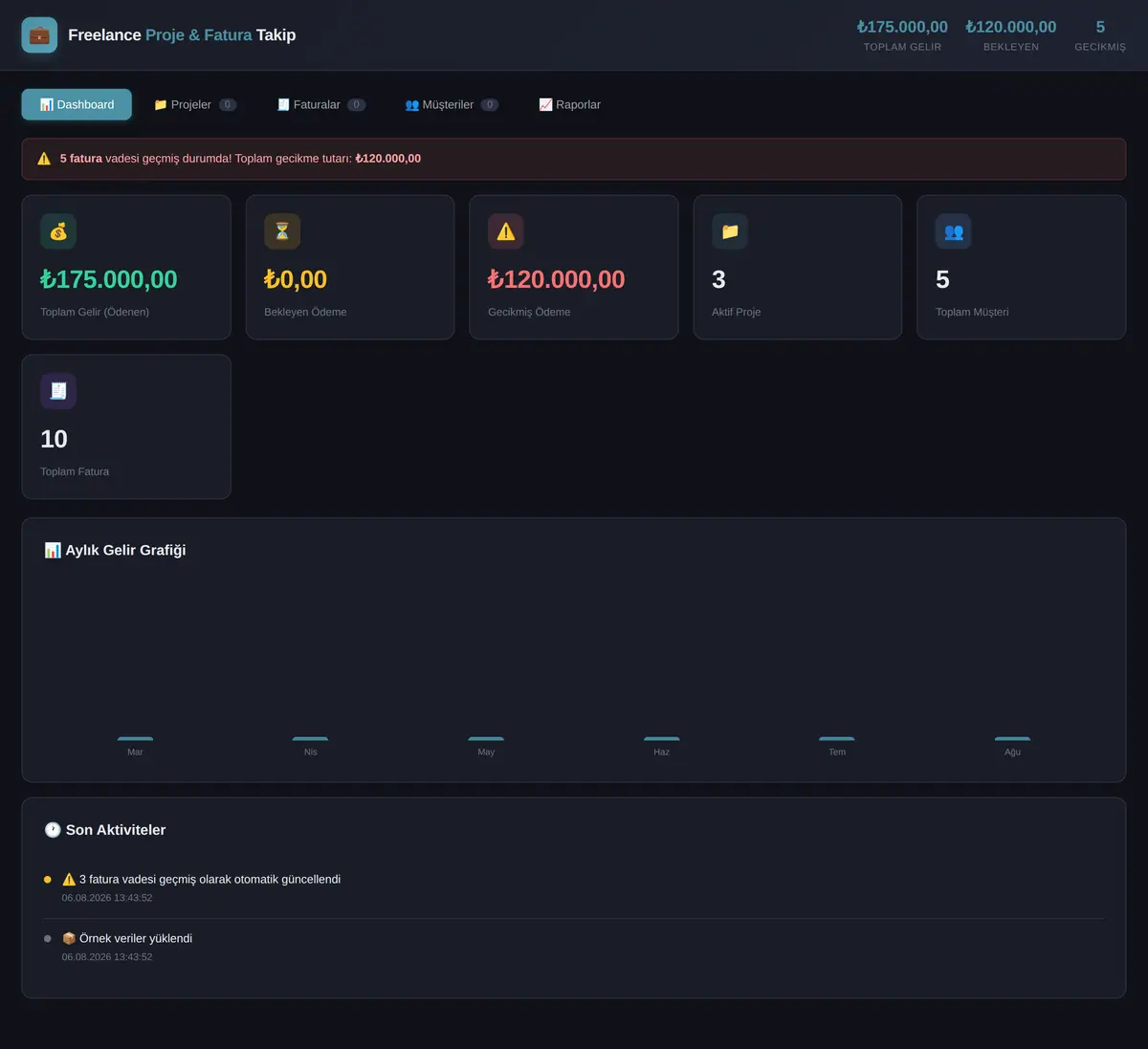Click the Gecikmiş count in the header
The width and height of the screenshot is (1148, 1049).
click(x=1100, y=35)
